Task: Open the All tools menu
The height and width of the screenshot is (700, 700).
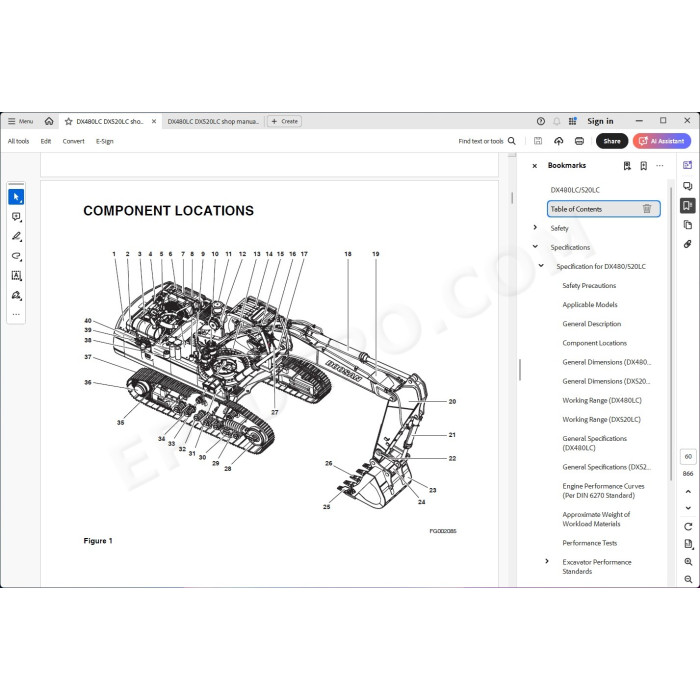Action: coord(18,141)
